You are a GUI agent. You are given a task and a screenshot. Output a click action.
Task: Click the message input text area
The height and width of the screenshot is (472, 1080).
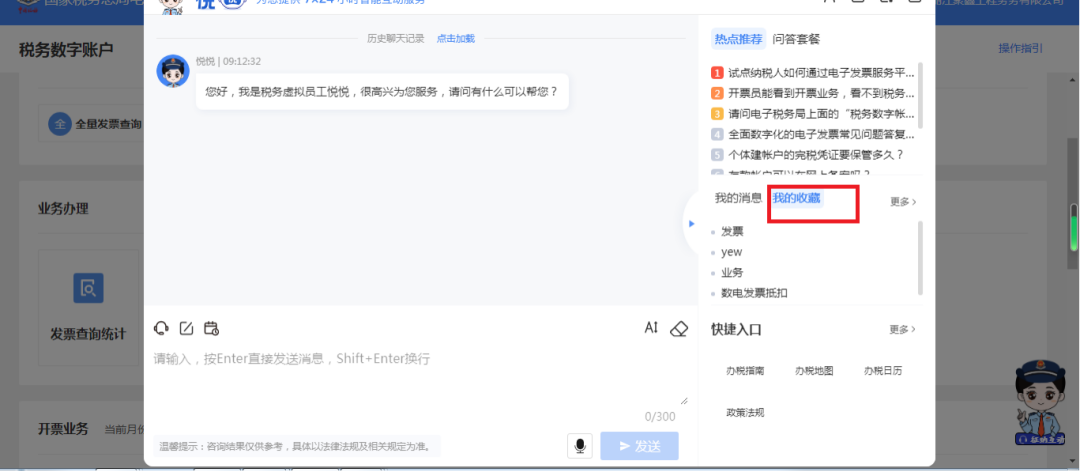point(420,377)
